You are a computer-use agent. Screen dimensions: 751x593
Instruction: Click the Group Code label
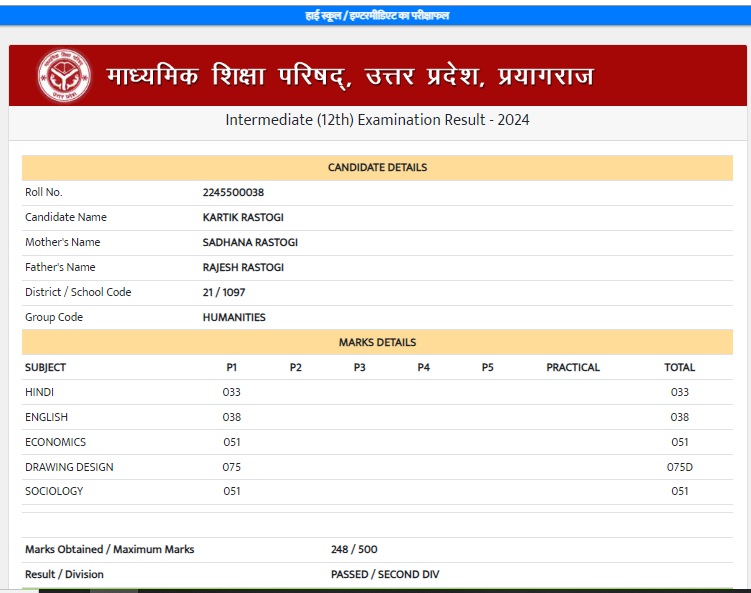54,317
